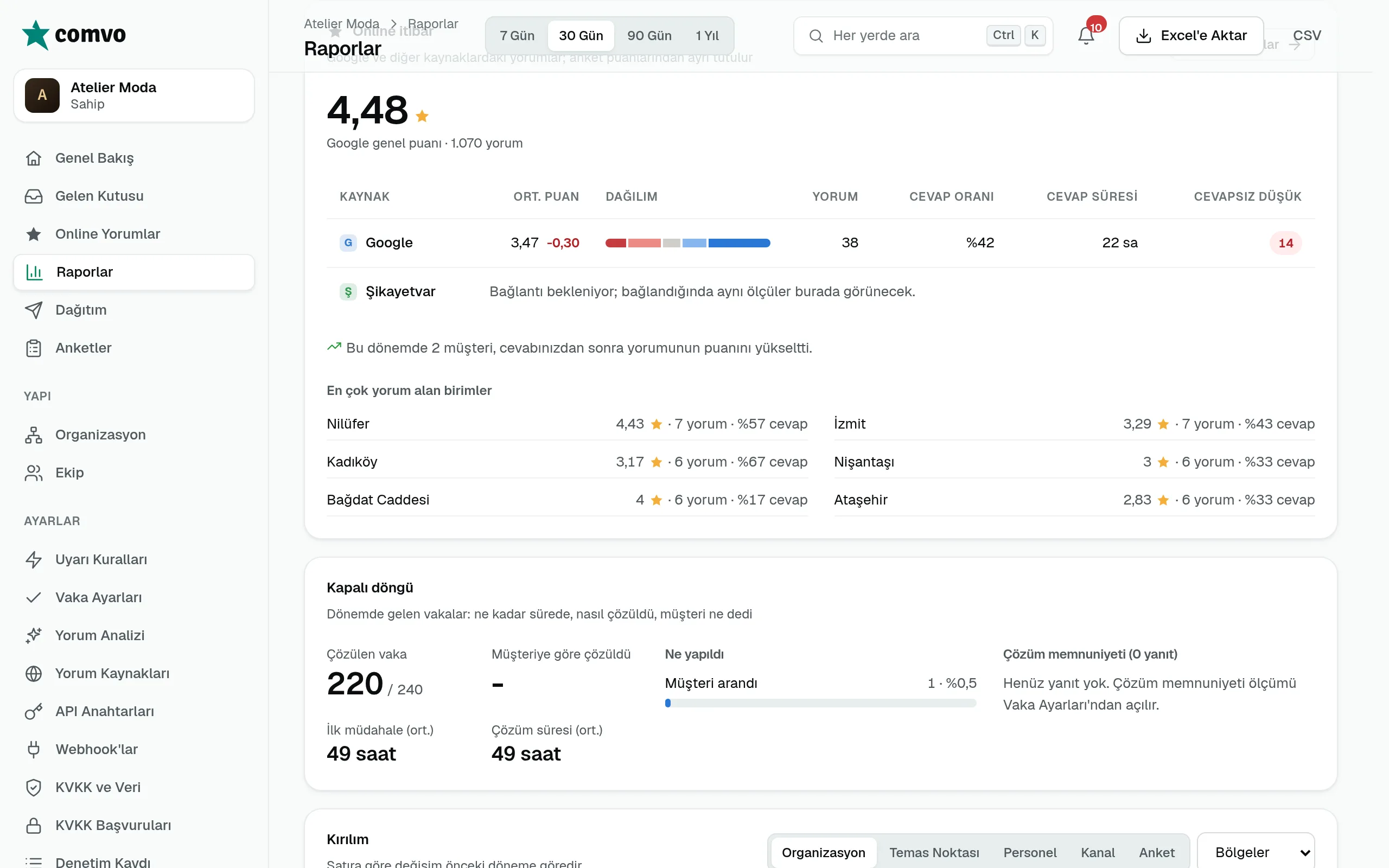
Task: Open Dağıtım paper-plane icon
Action: click(34, 310)
